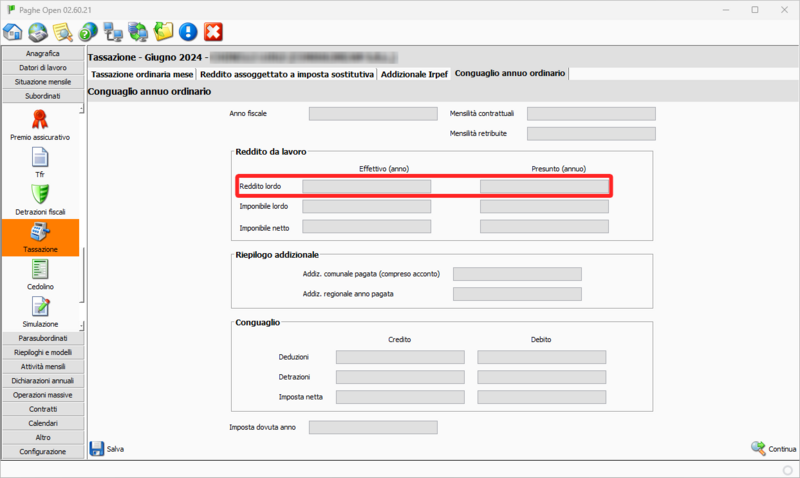Click the globe help question-mark icon
This screenshot has width=800, height=478.
[88, 32]
